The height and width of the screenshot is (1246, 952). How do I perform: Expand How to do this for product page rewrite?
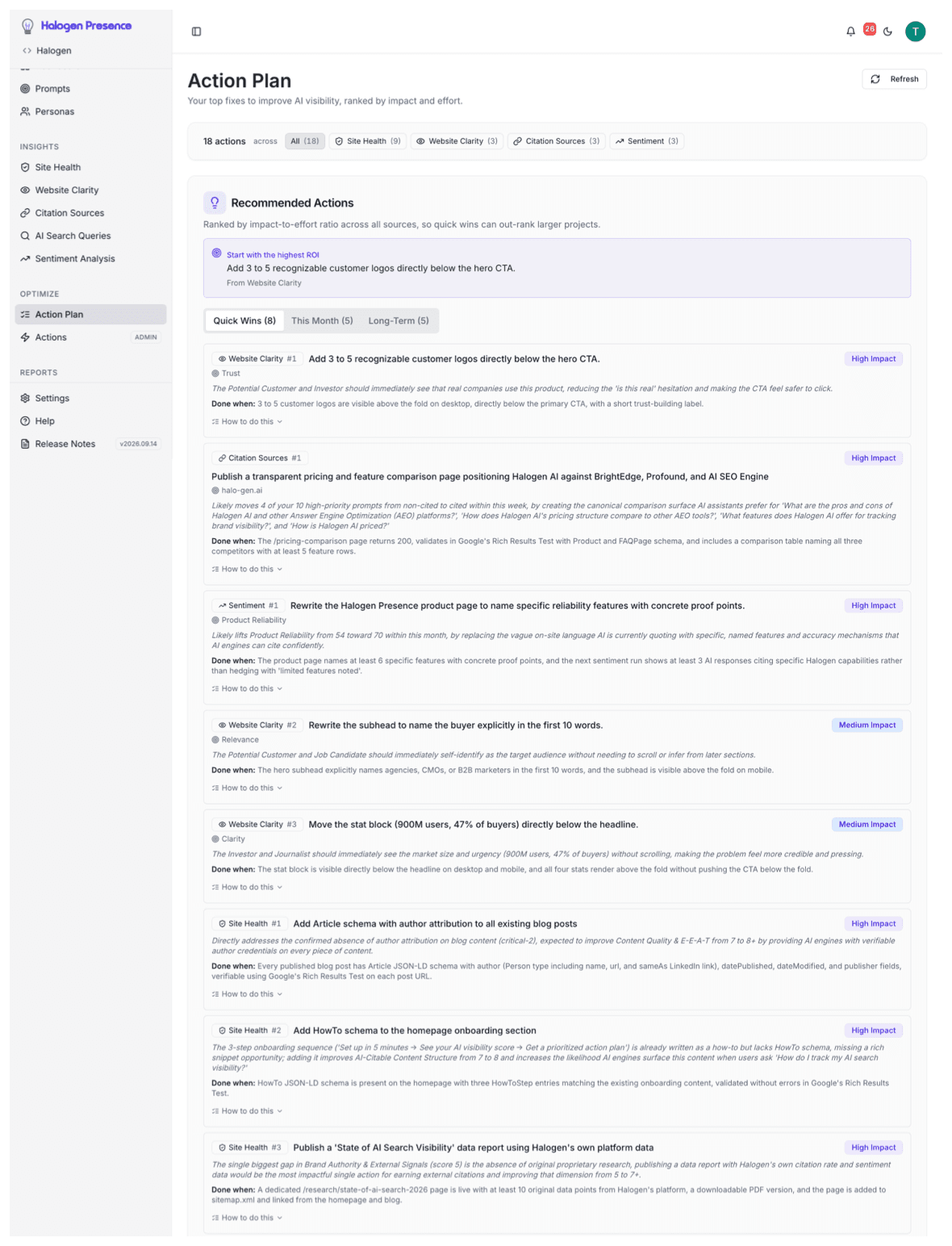click(247, 688)
